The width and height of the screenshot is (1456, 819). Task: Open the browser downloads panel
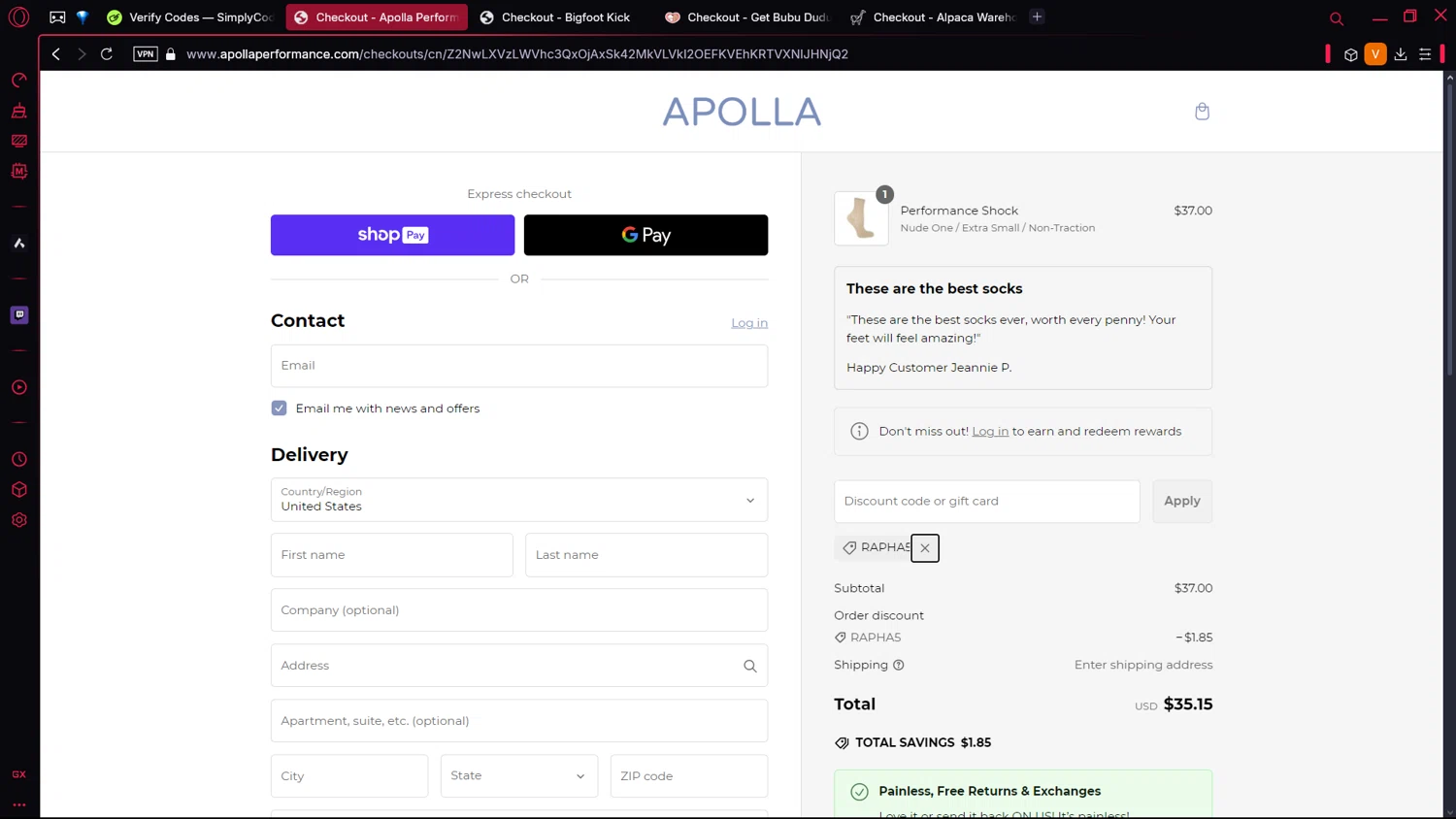pos(1401,55)
